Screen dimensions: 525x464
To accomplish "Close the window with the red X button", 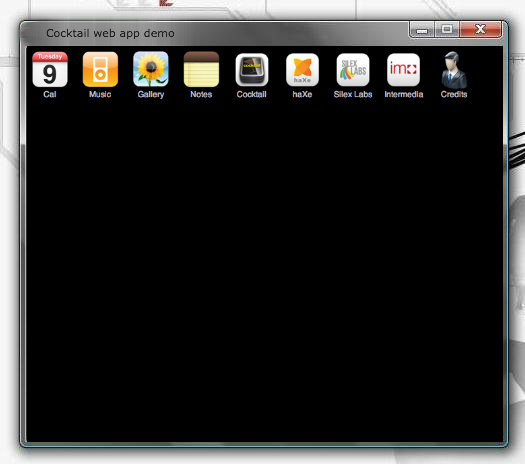I will pyautogui.click(x=480, y=29).
